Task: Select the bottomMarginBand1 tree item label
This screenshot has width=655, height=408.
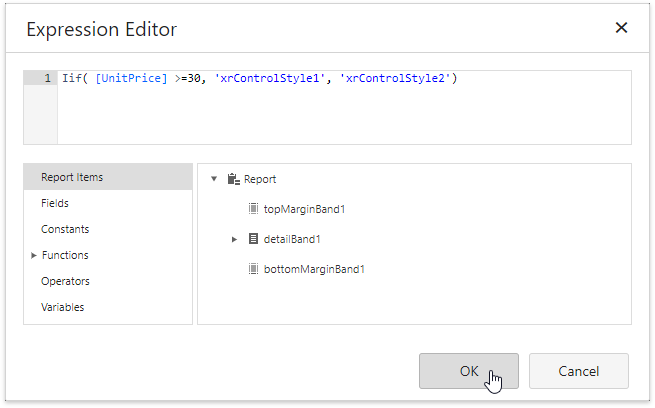Action: coord(314,269)
